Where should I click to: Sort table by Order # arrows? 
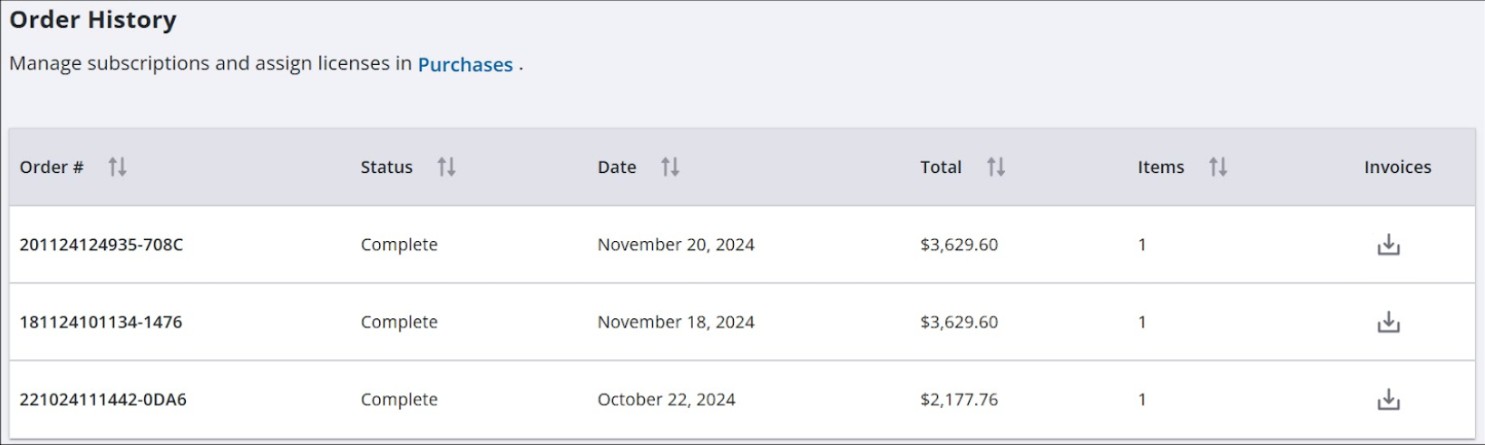(117, 167)
